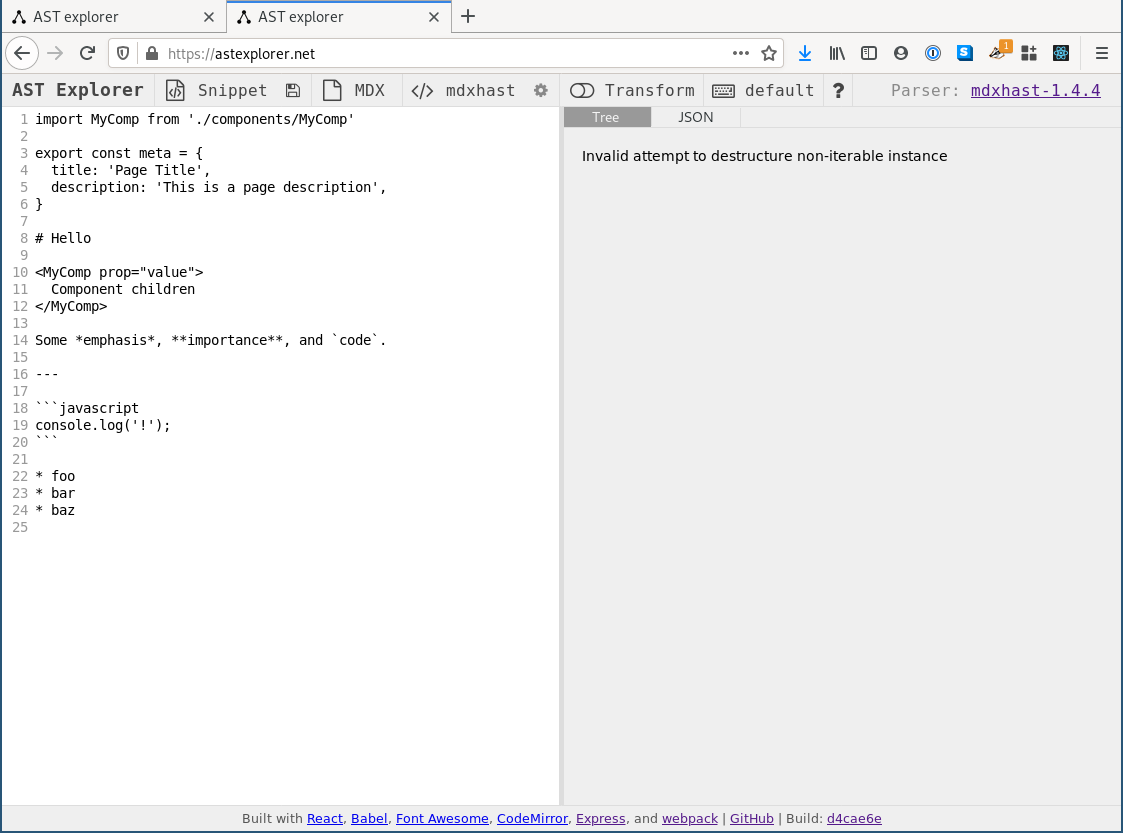Click the description property line
This screenshot has height=833, width=1123.
tap(218, 188)
